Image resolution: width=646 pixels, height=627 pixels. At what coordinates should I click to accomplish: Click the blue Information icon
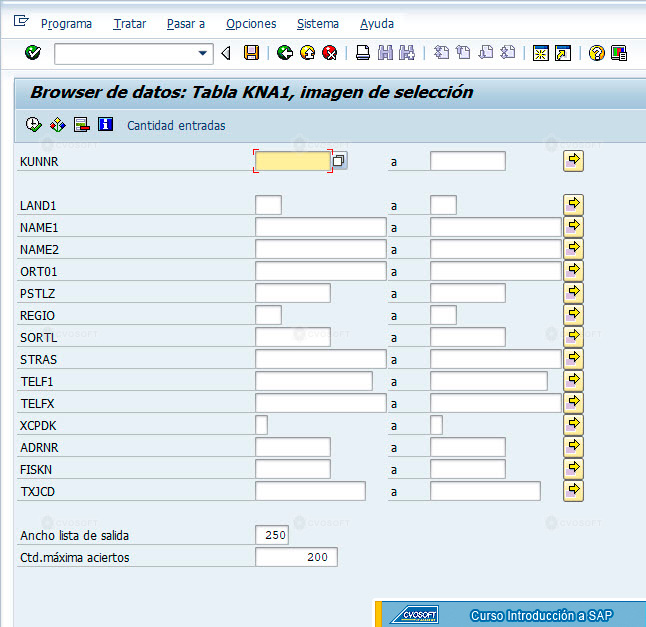pyautogui.click(x=105, y=124)
